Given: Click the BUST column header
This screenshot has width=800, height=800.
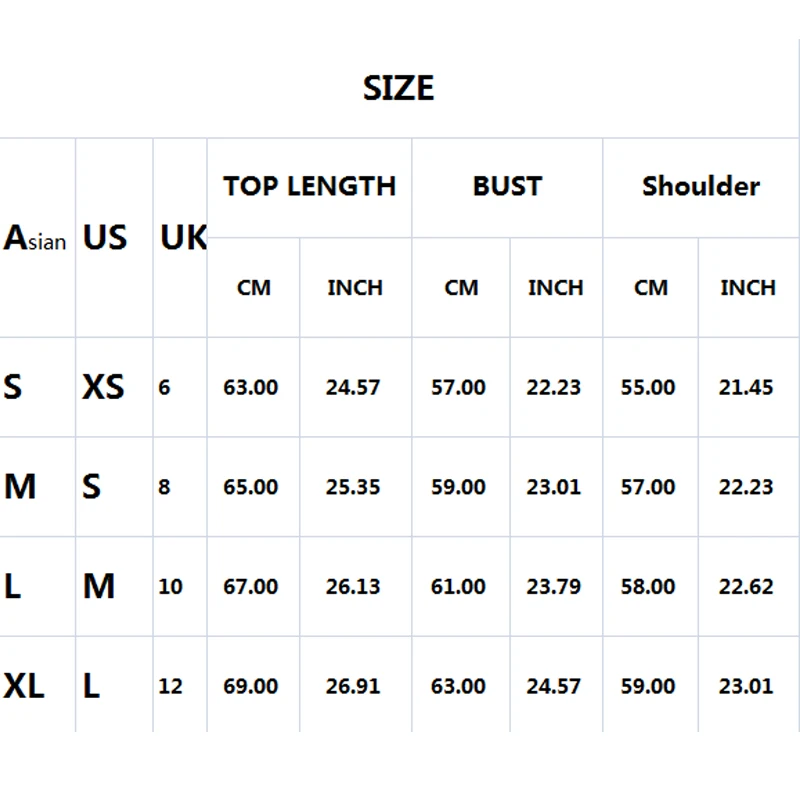Looking at the screenshot, I should pyautogui.click(x=507, y=186).
